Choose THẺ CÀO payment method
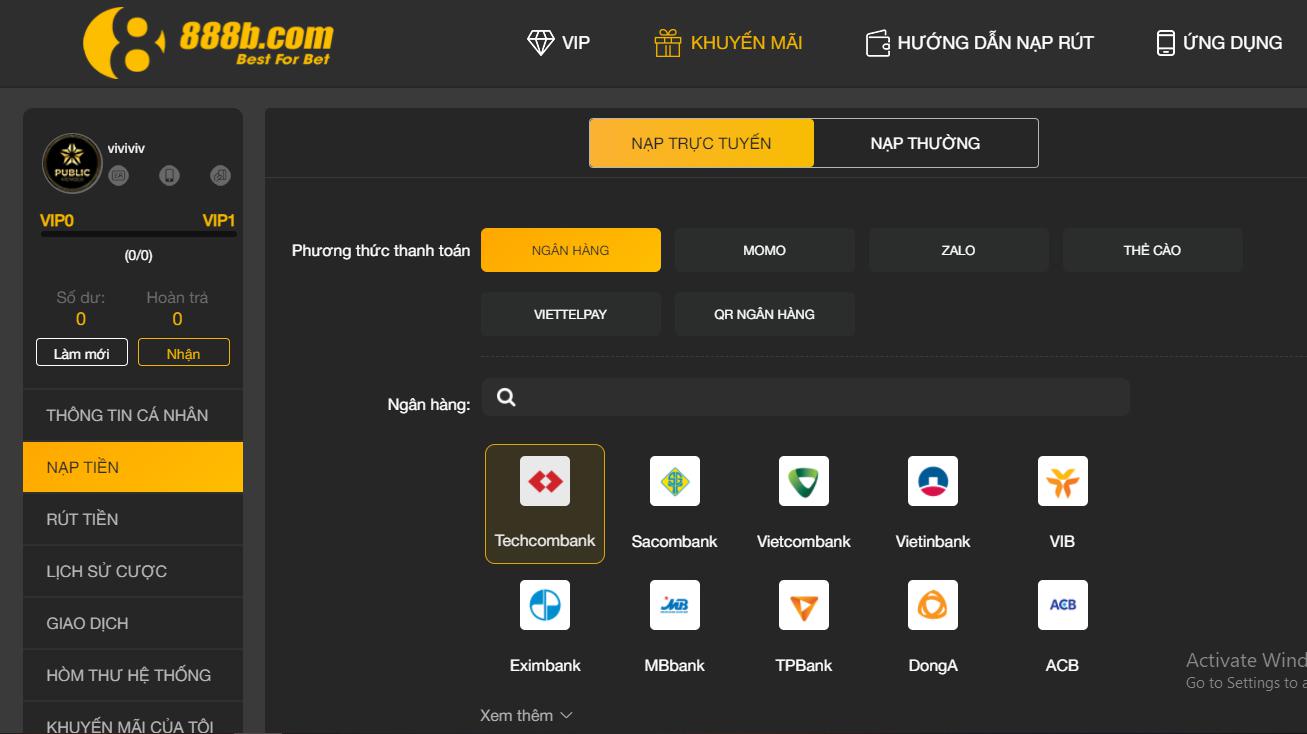 1153,250
